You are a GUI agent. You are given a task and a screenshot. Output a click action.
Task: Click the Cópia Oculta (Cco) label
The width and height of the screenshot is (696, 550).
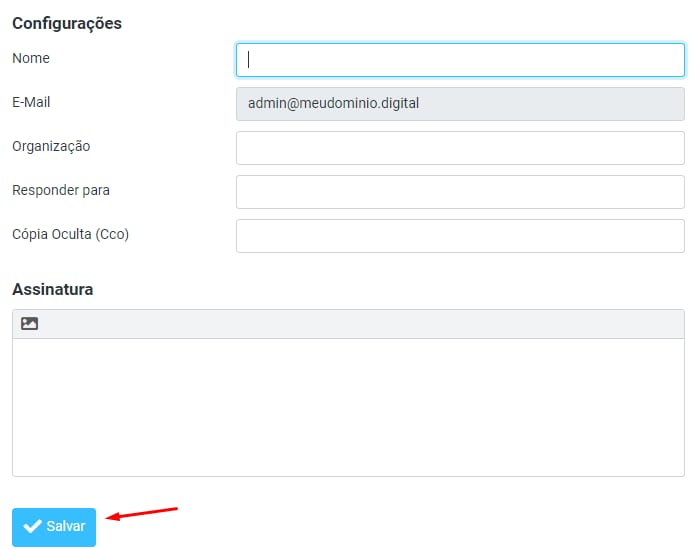point(71,234)
